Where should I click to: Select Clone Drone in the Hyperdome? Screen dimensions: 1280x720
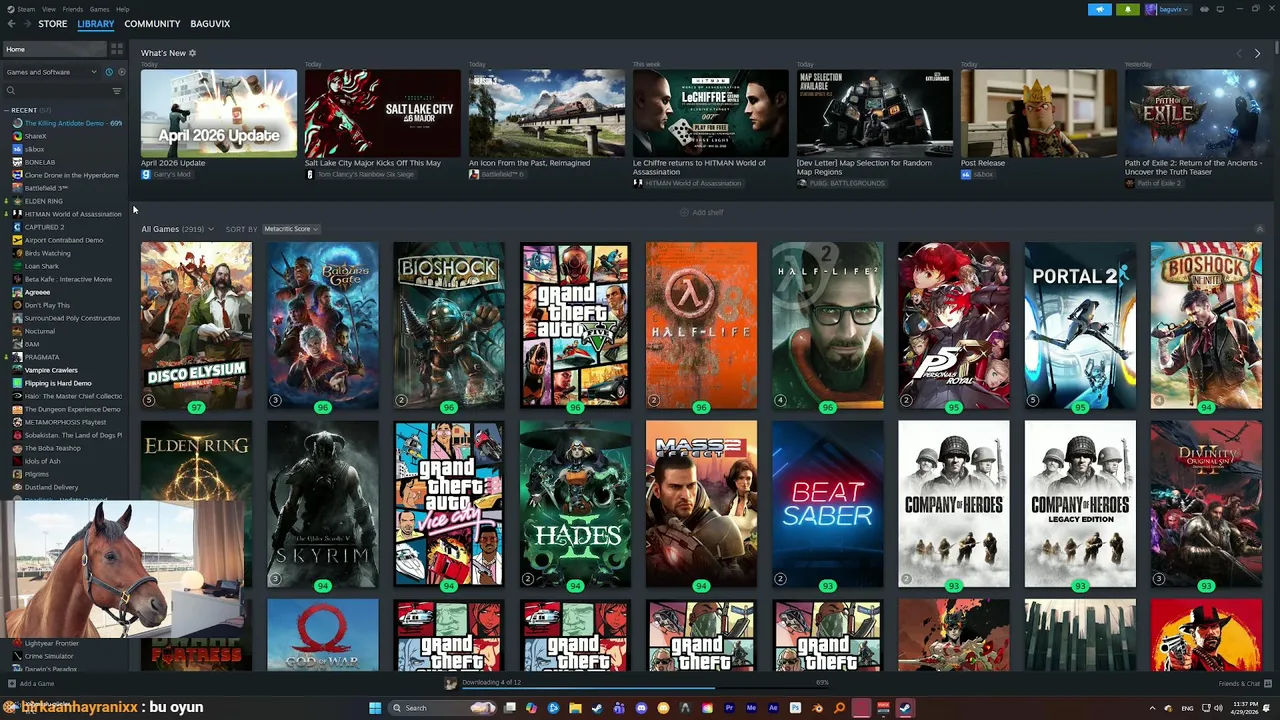(66, 175)
